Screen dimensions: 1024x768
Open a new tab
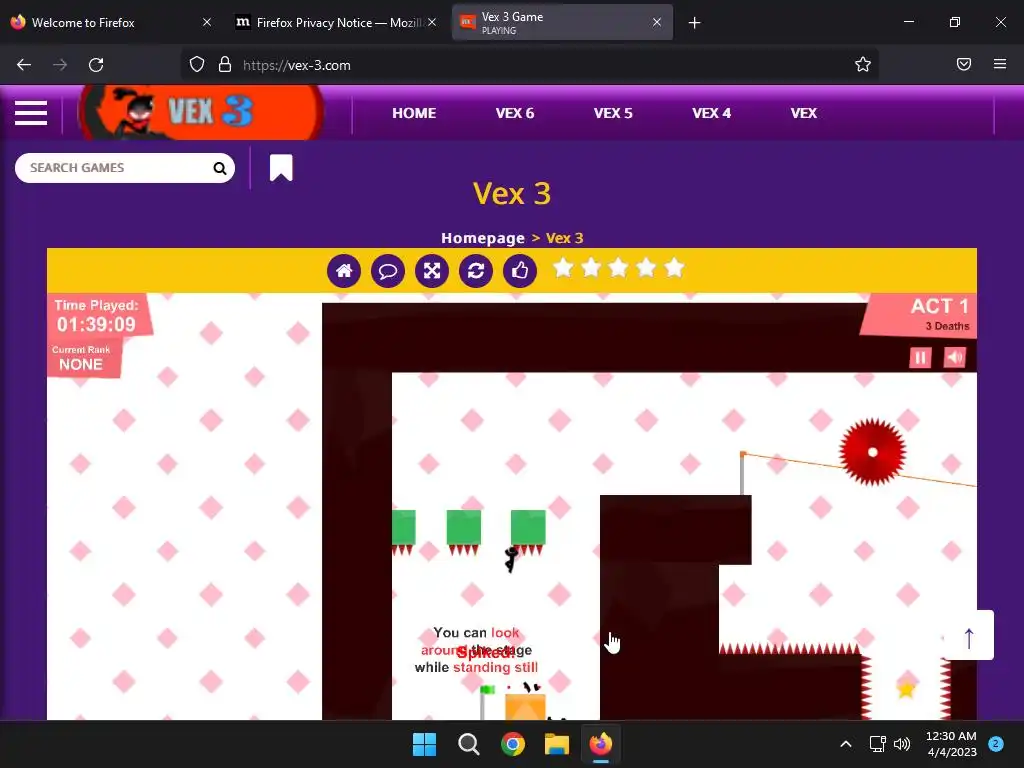pyautogui.click(x=694, y=23)
